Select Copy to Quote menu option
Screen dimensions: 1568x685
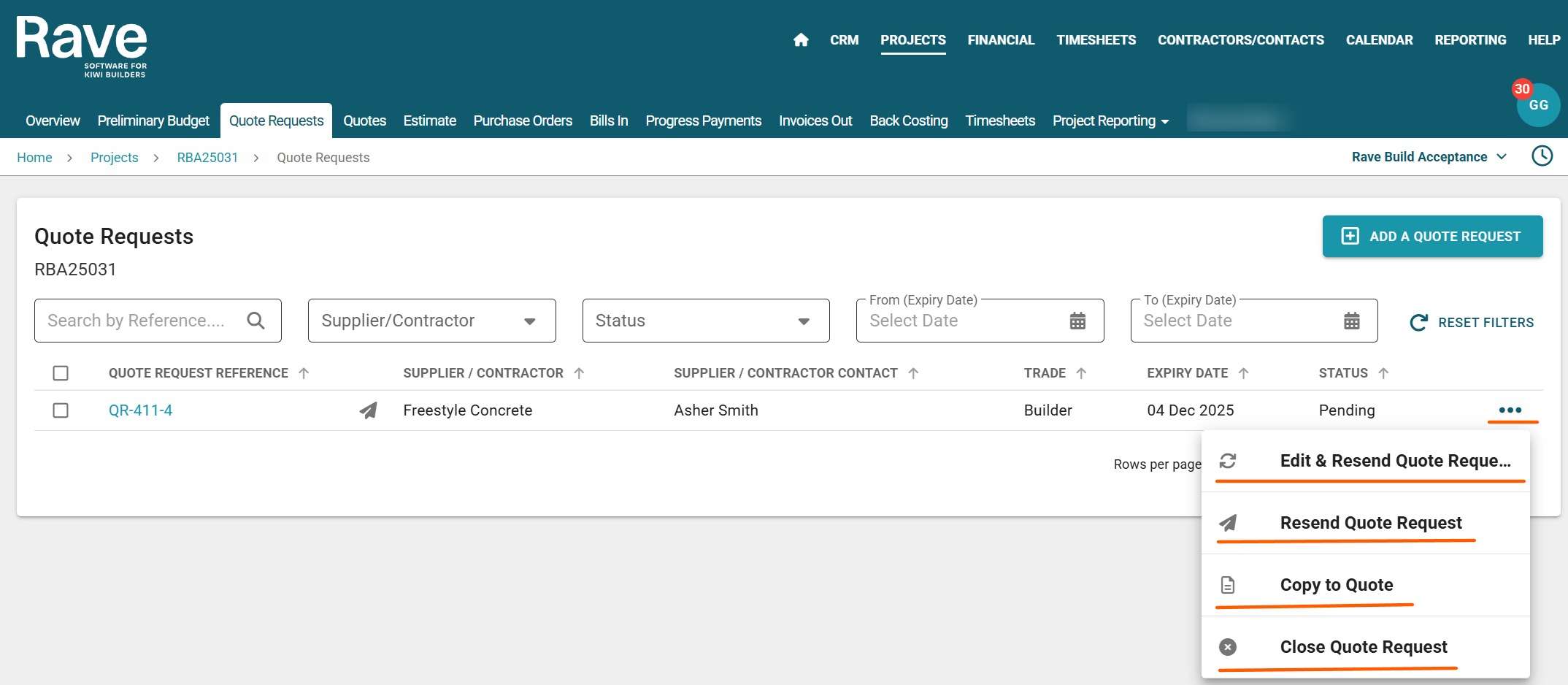point(1336,585)
